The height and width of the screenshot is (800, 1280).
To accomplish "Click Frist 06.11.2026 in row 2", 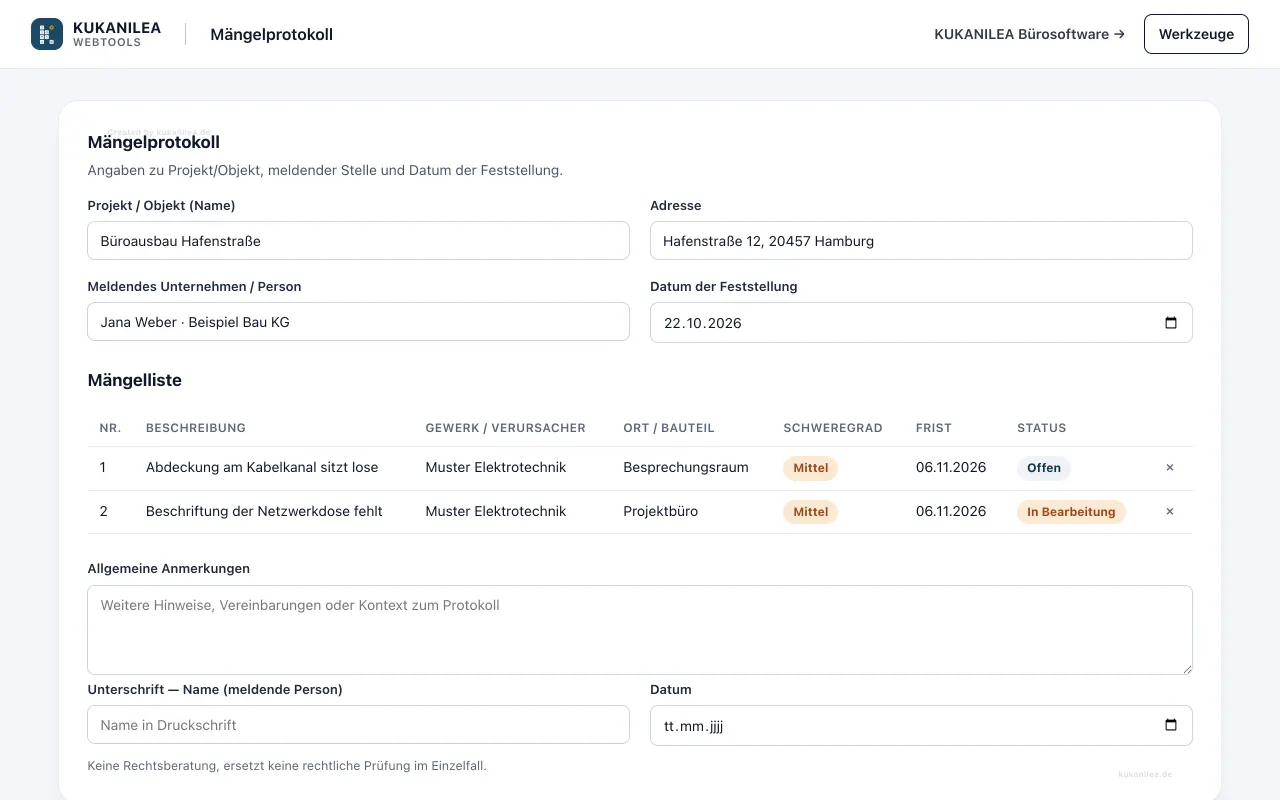I will pos(951,511).
